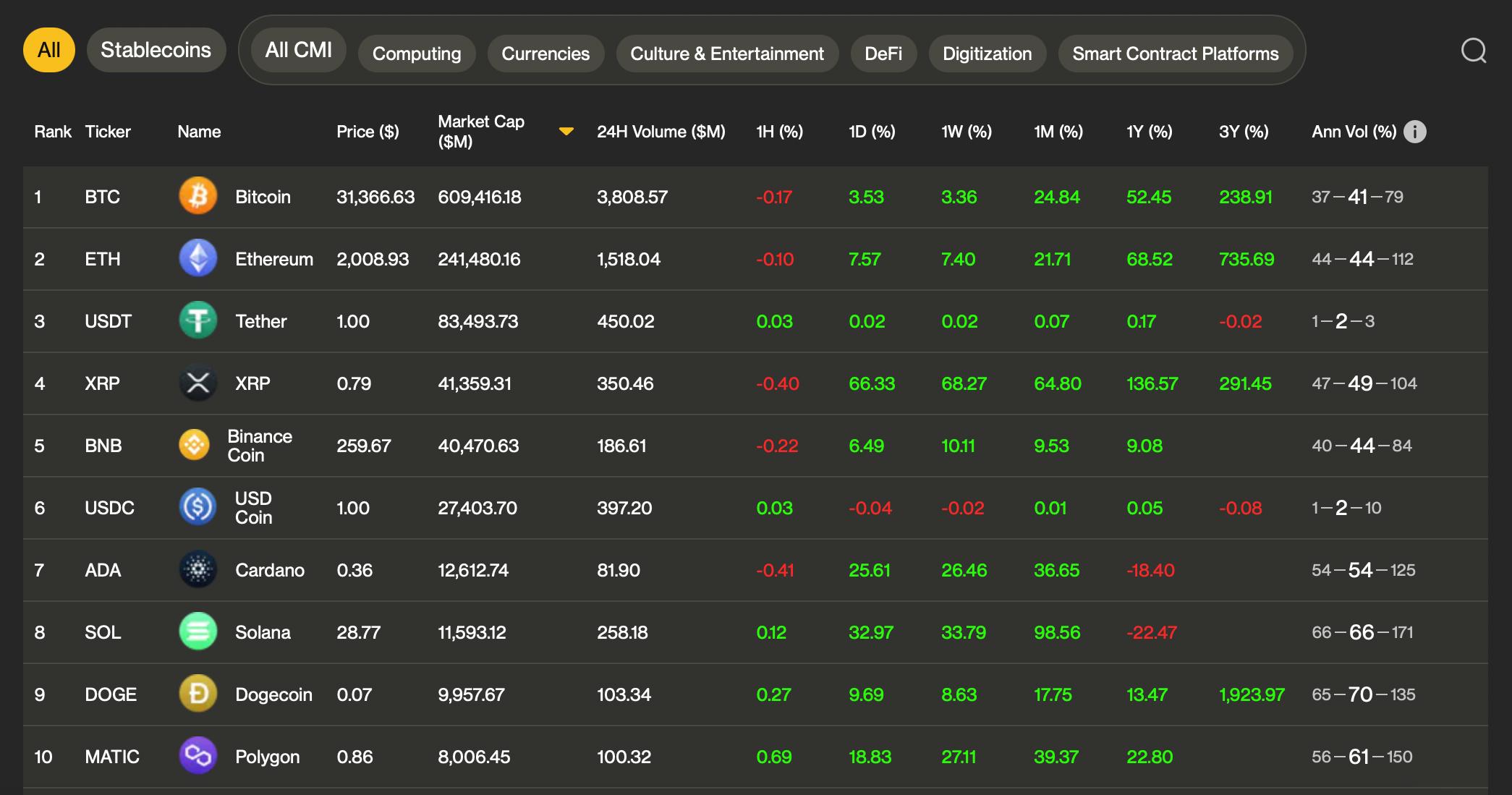Click the XRP logo icon
Image resolution: width=1512 pixels, height=795 pixels.
point(198,383)
